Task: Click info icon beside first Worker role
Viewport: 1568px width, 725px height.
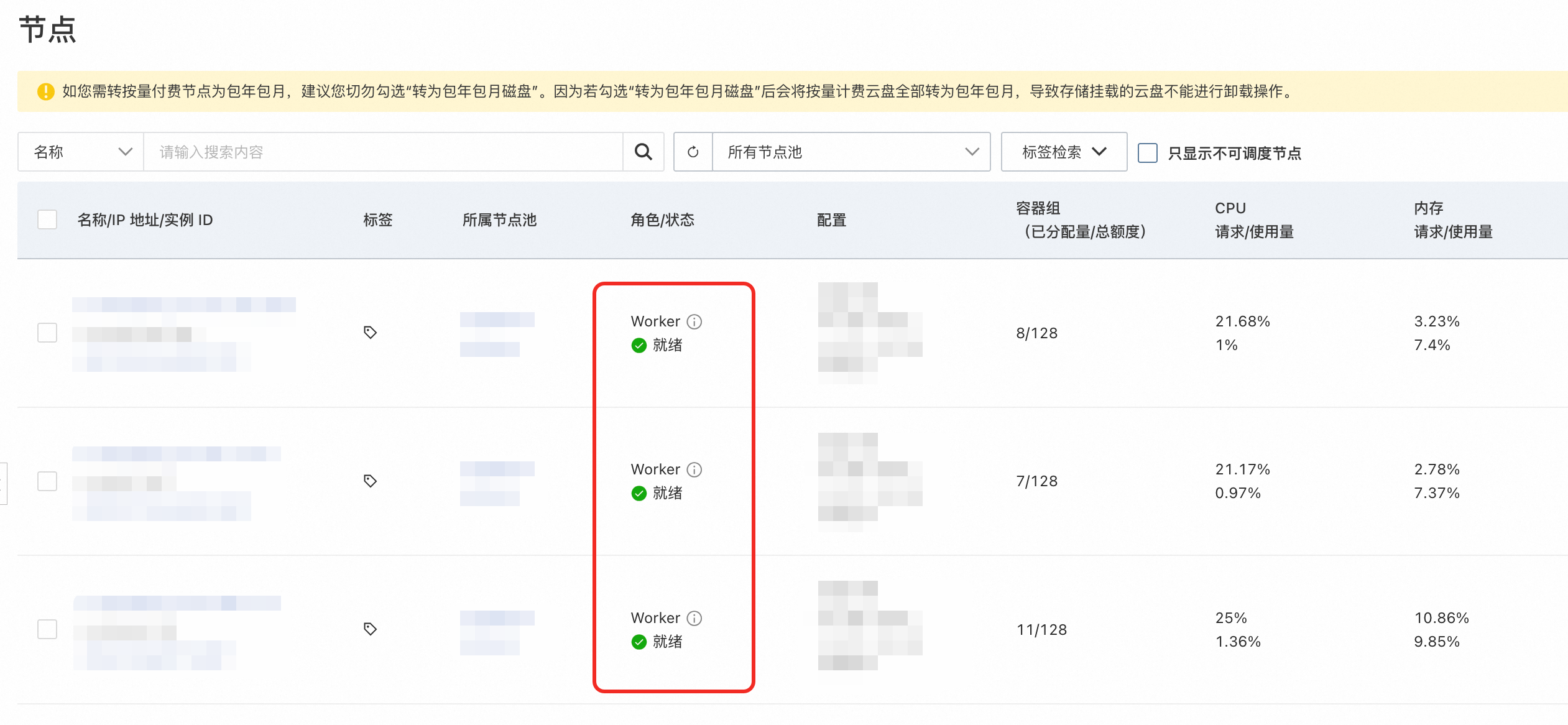Action: pos(694,321)
